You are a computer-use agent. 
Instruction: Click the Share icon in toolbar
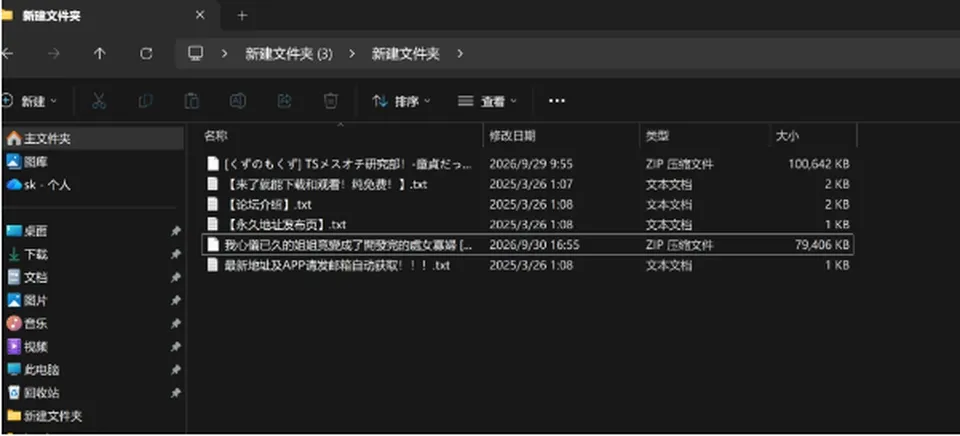(x=284, y=101)
